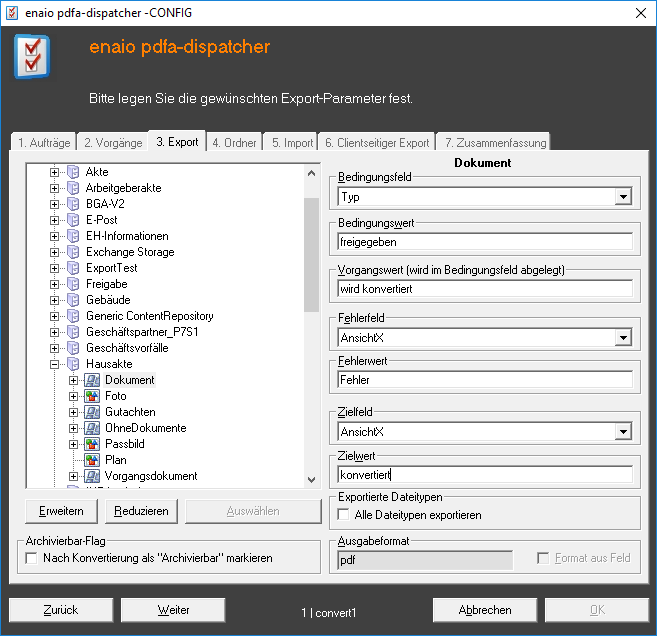
Task: Switch to the 4. Ordner tab
Action: click(234, 143)
